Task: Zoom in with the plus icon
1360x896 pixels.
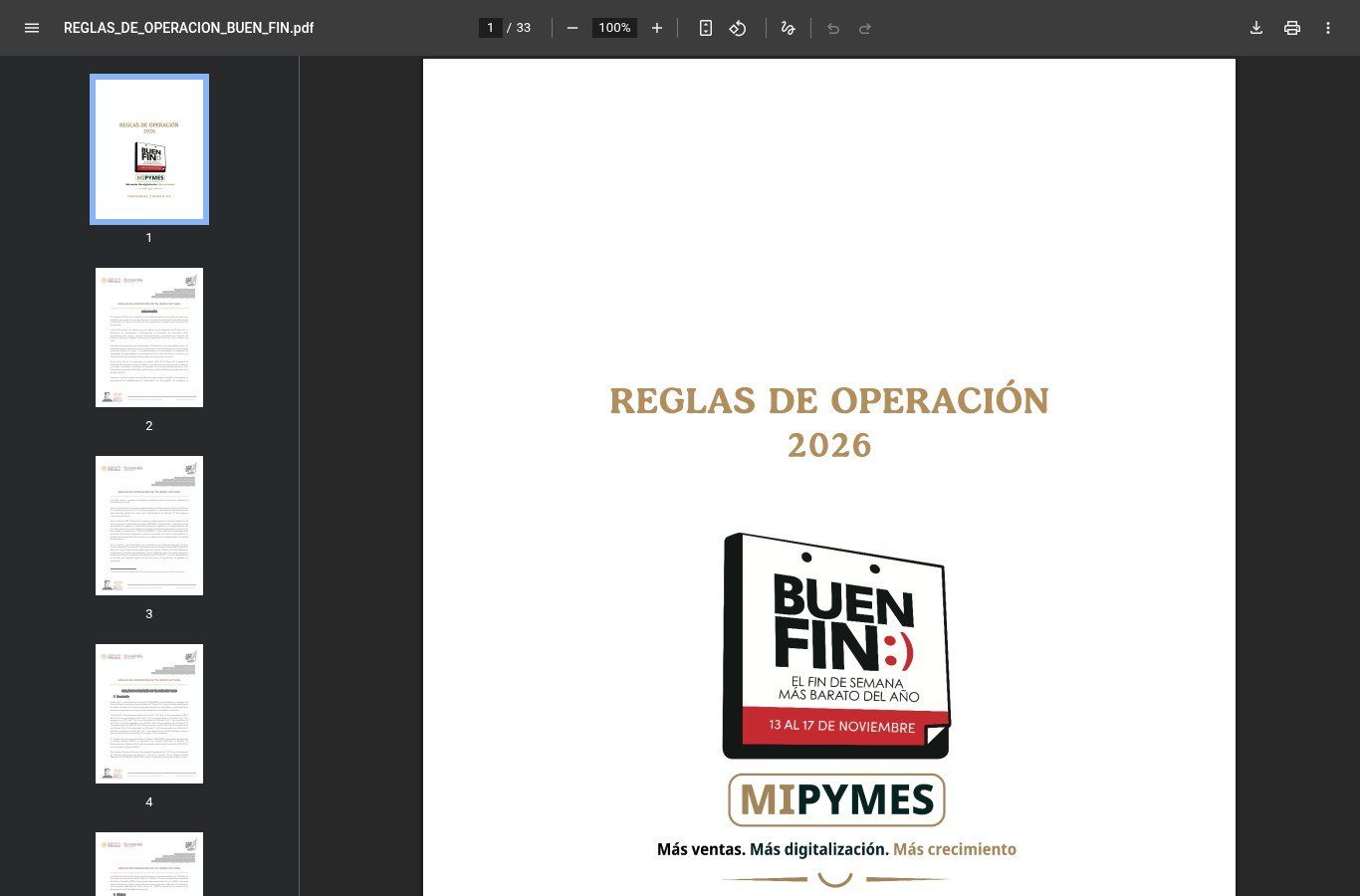Action: pyautogui.click(x=657, y=28)
